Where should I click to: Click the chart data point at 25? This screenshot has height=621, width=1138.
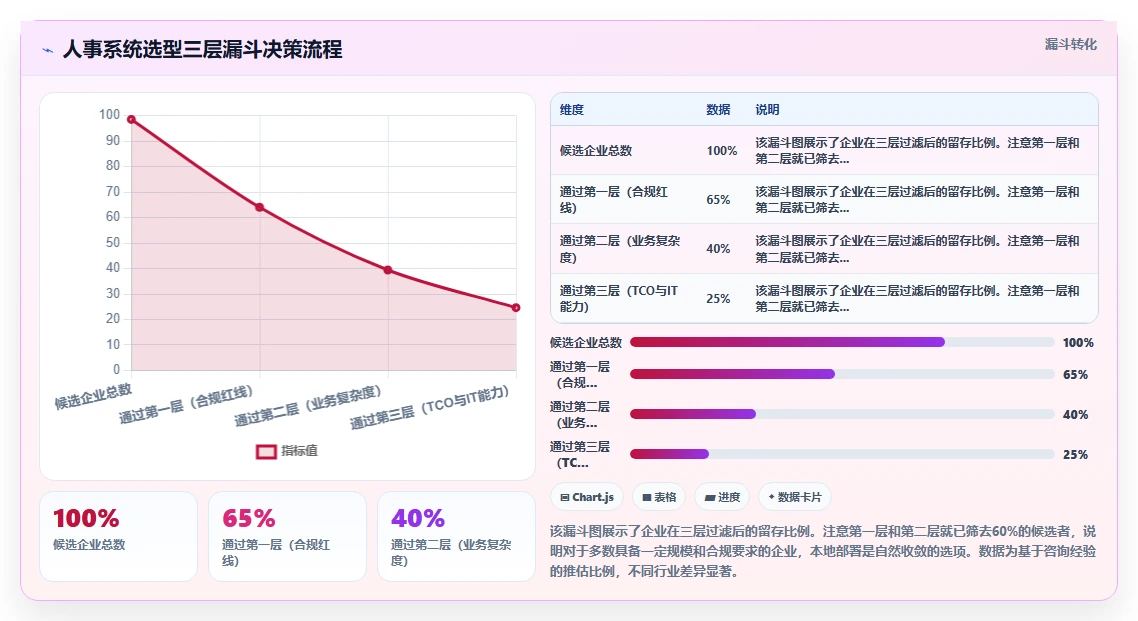click(516, 308)
